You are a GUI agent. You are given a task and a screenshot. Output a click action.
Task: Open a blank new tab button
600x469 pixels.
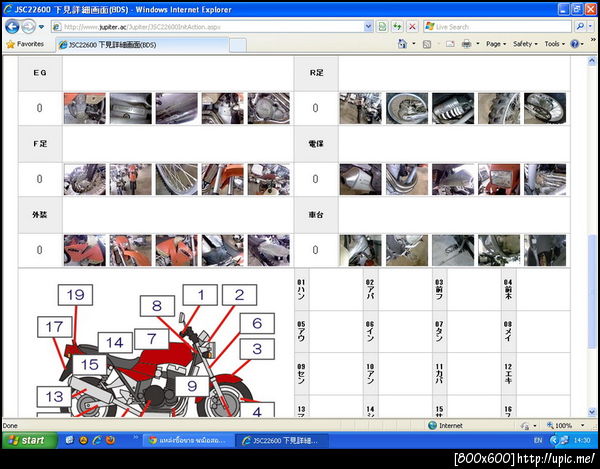238,45
